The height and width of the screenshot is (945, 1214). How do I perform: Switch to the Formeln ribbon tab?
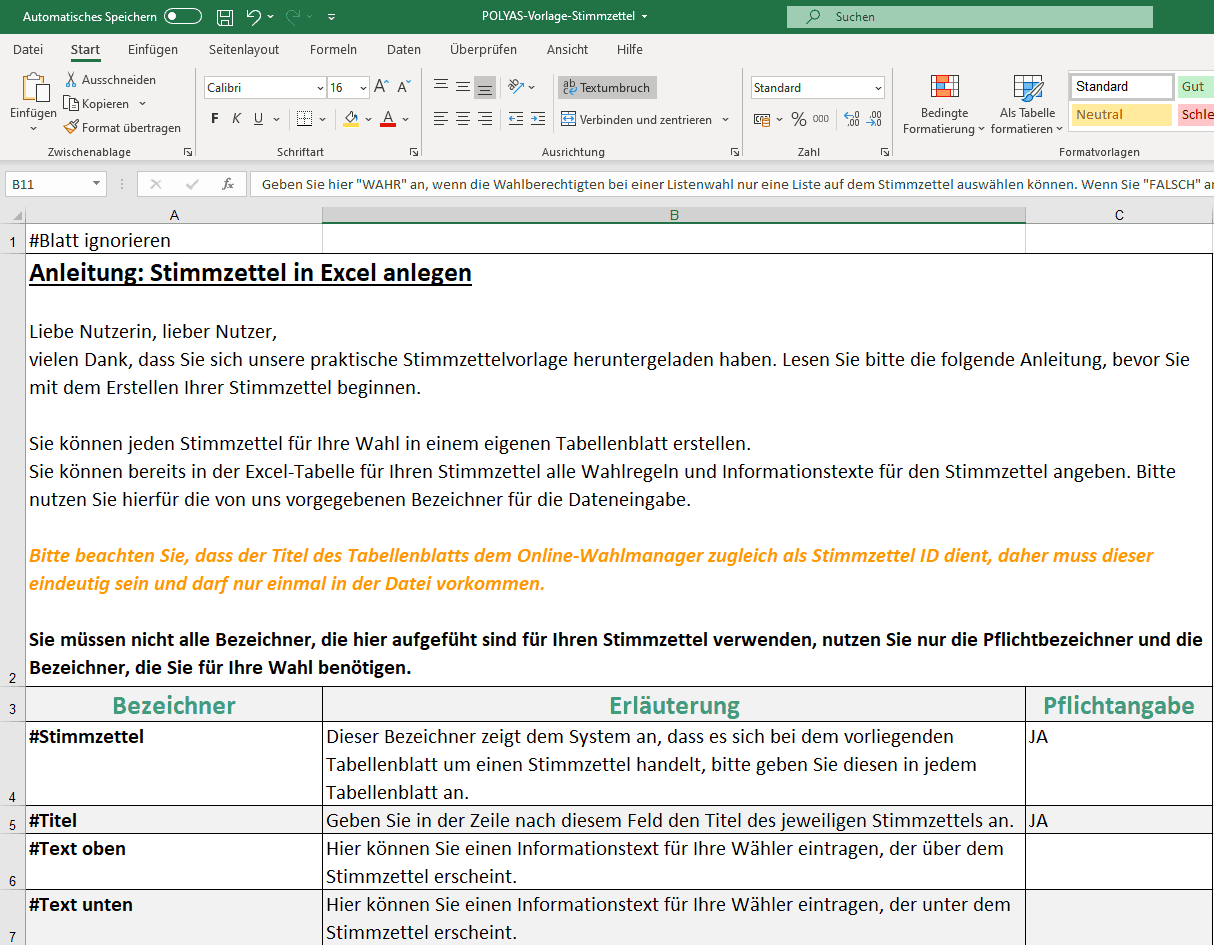[x=333, y=50]
